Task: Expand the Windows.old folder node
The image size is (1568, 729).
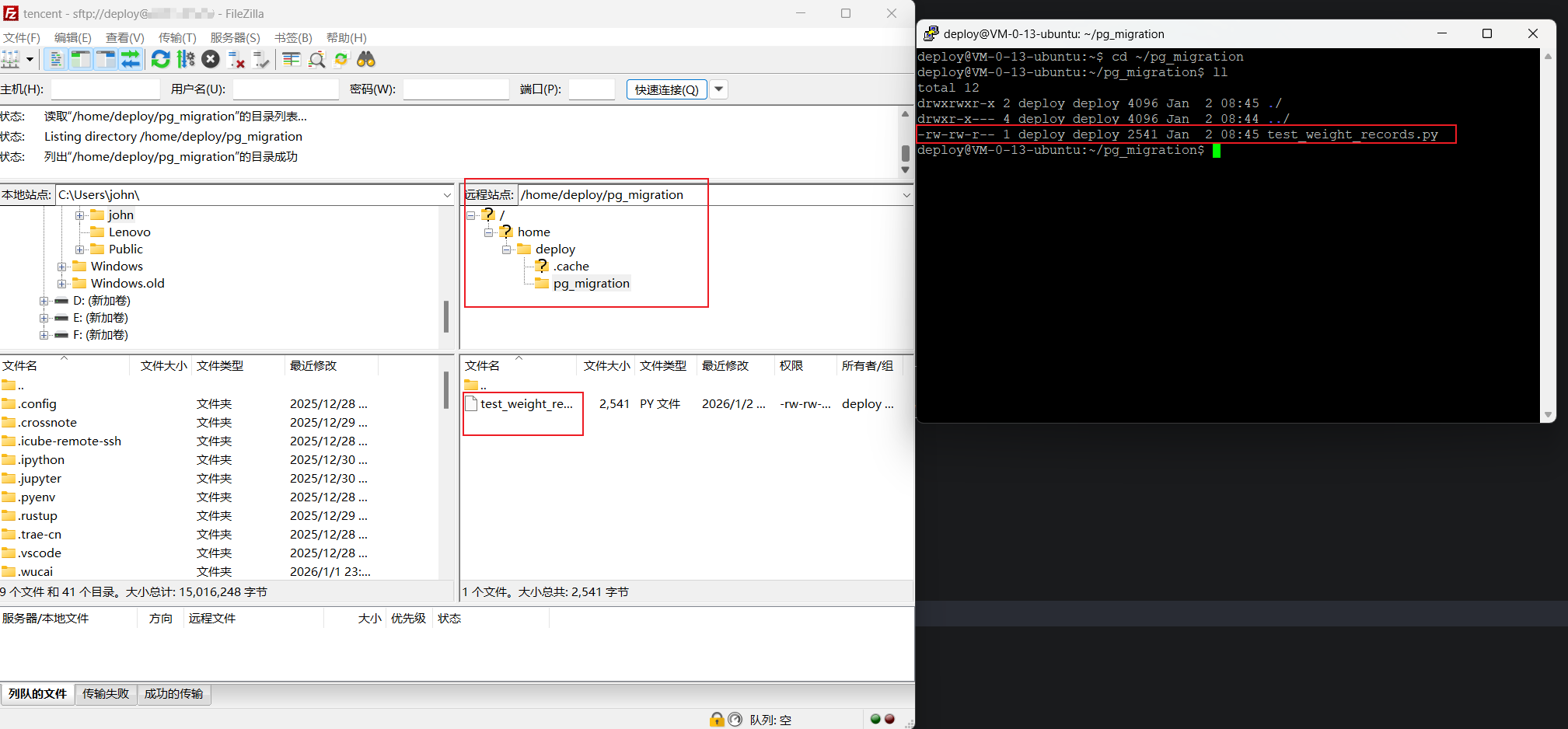Action: tap(61, 284)
